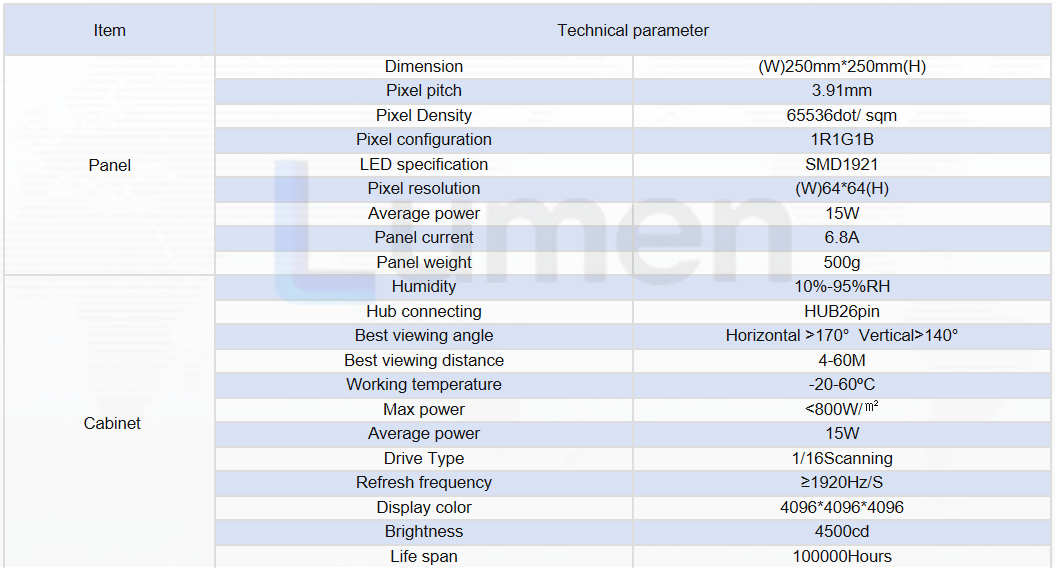Select the 6.8A panel current value
1055x568 pixels.
point(842,238)
